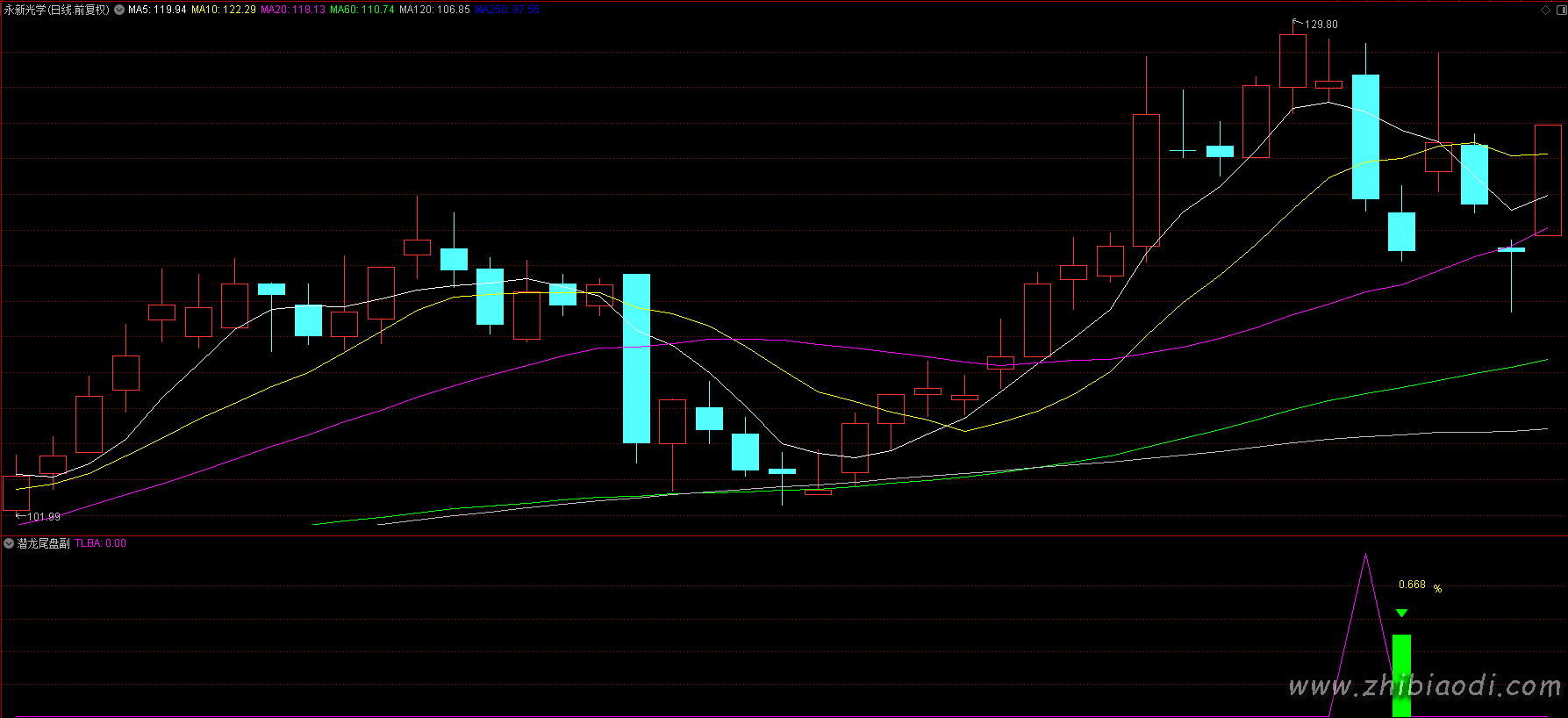Click the diamond icon at top right
The width and height of the screenshot is (1568, 718).
(x=1545, y=10)
